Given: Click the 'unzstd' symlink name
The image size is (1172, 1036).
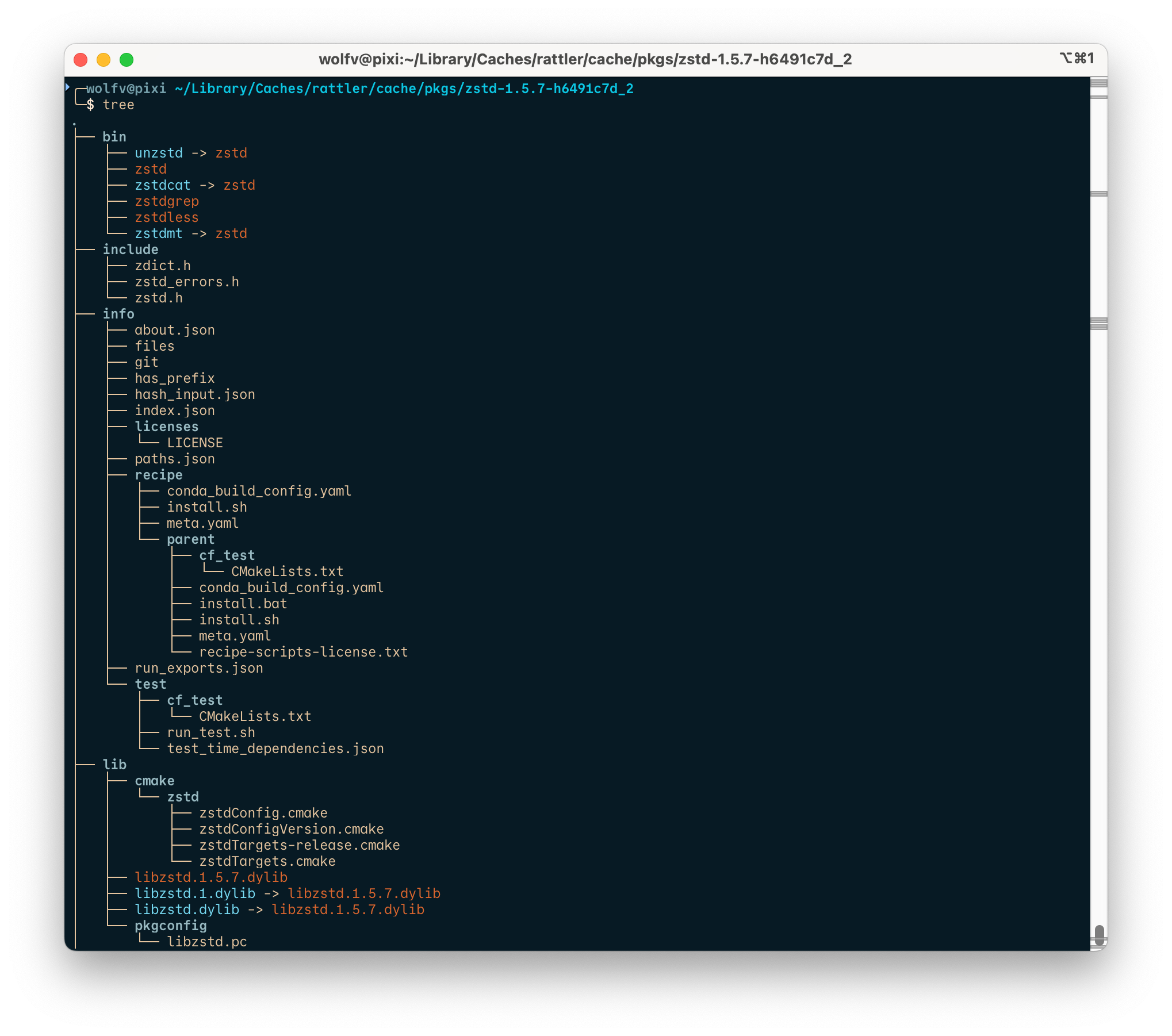Looking at the screenshot, I should (x=159, y=153).
